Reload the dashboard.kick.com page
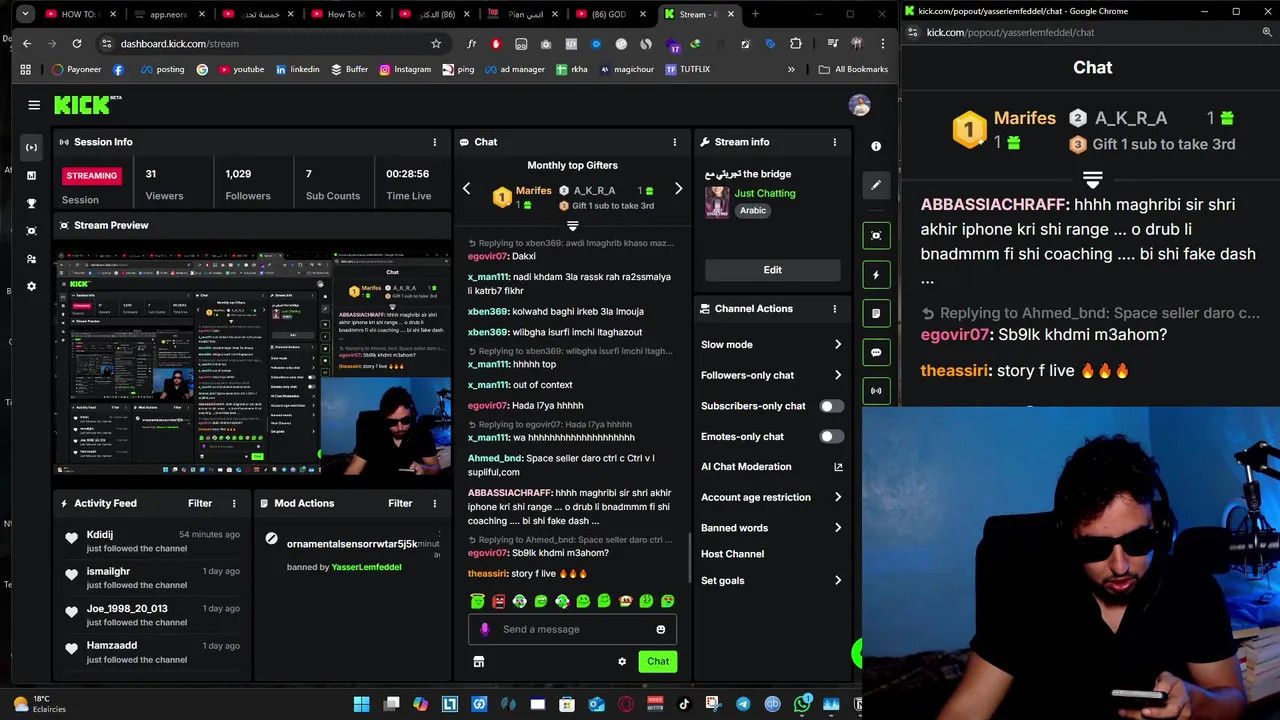The height and width of the screenshot is (720, 1280). point(76,43)
